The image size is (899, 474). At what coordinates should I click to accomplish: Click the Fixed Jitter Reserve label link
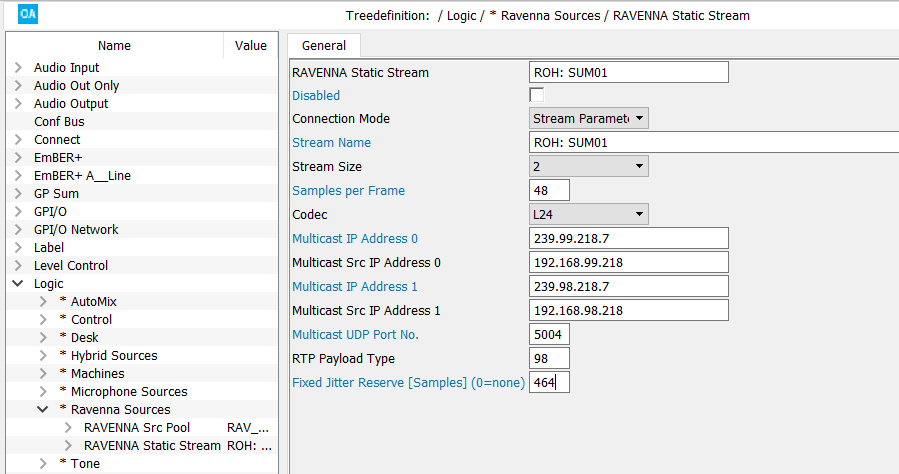point(408,383)
